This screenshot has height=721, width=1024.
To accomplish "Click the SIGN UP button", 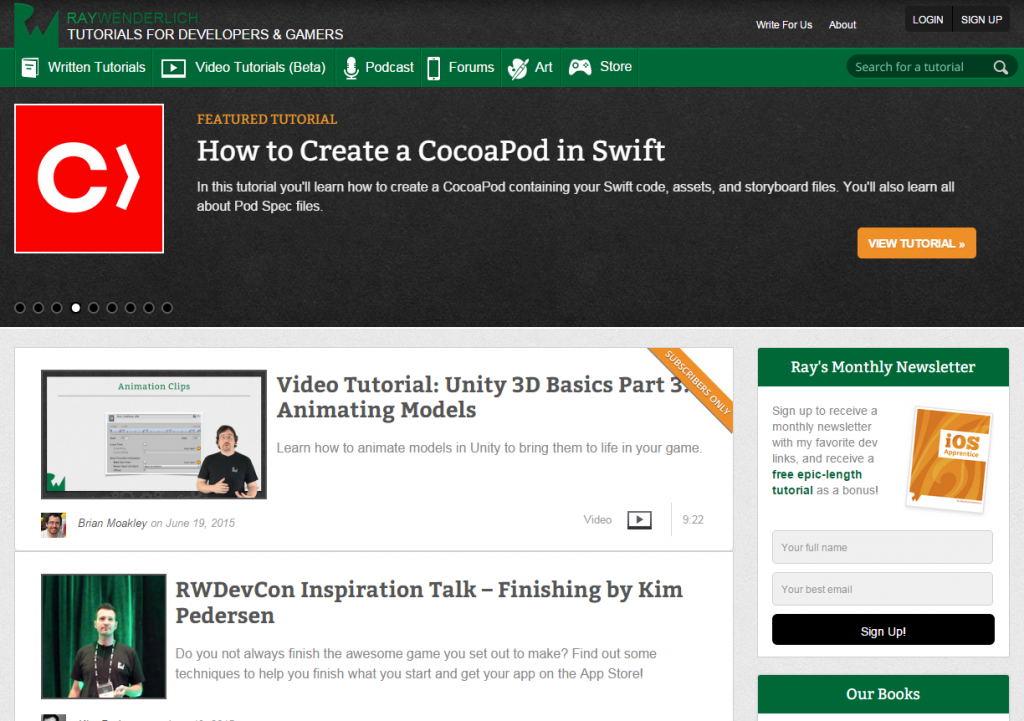I will (x=981, y=20).
